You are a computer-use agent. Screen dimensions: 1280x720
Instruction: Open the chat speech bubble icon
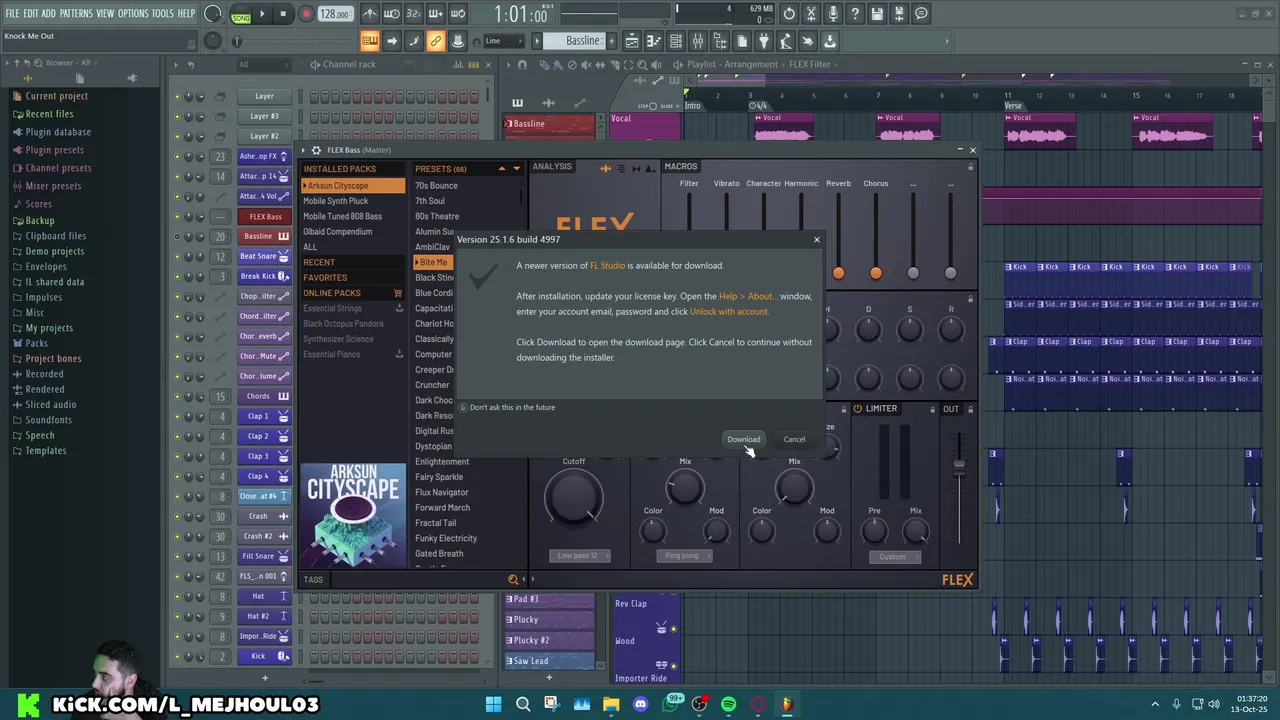tap(921, 14)
